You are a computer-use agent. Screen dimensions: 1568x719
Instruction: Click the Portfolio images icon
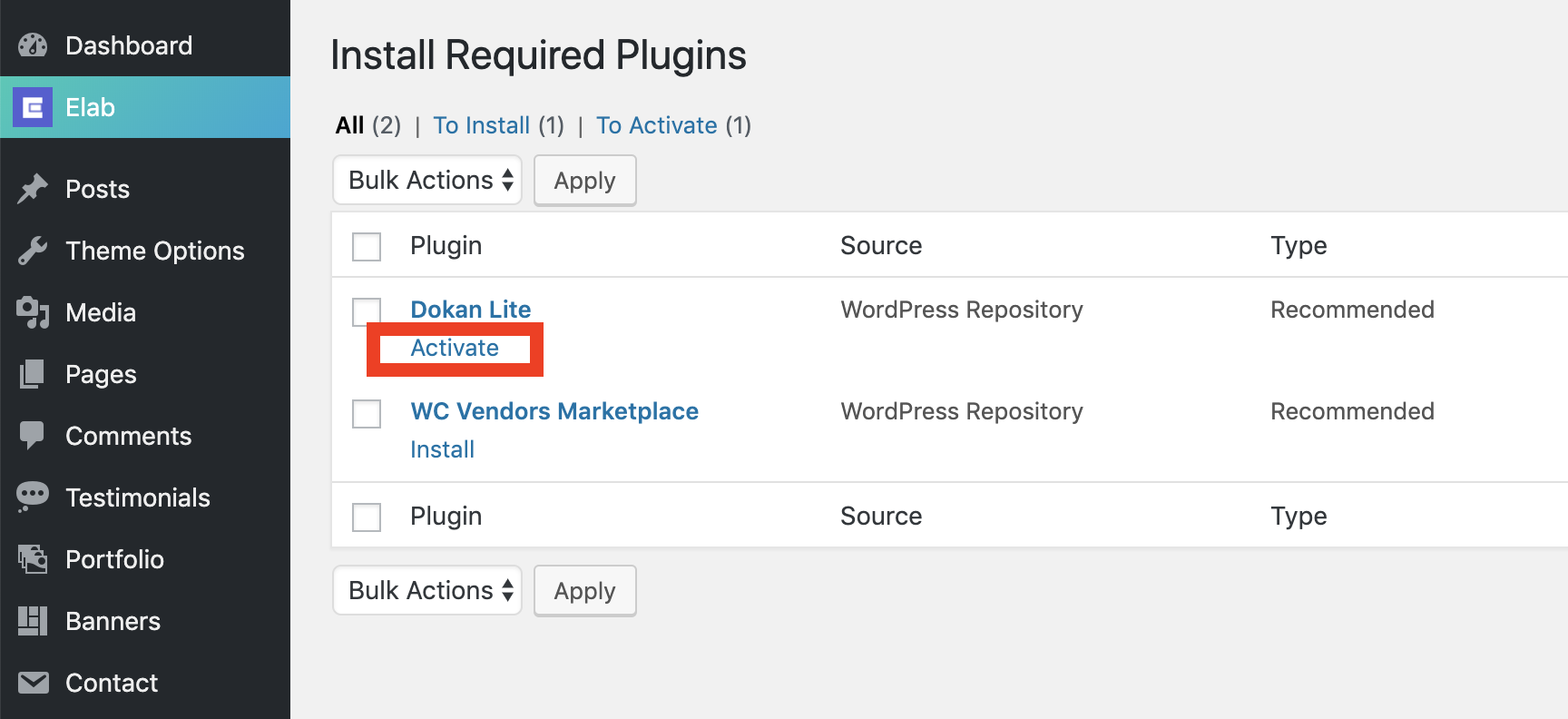[x=33, y=559]
